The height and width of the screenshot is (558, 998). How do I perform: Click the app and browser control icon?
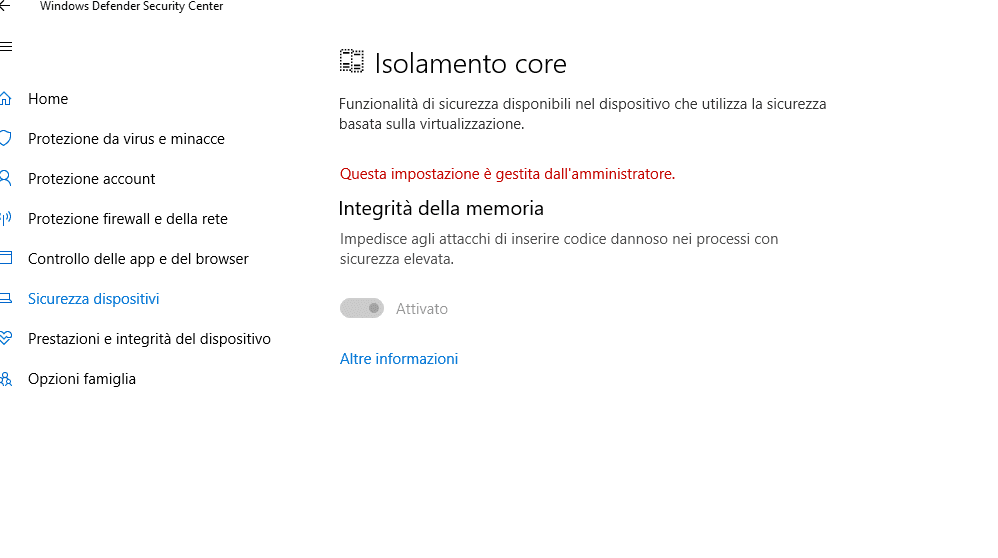click(5, 259)
